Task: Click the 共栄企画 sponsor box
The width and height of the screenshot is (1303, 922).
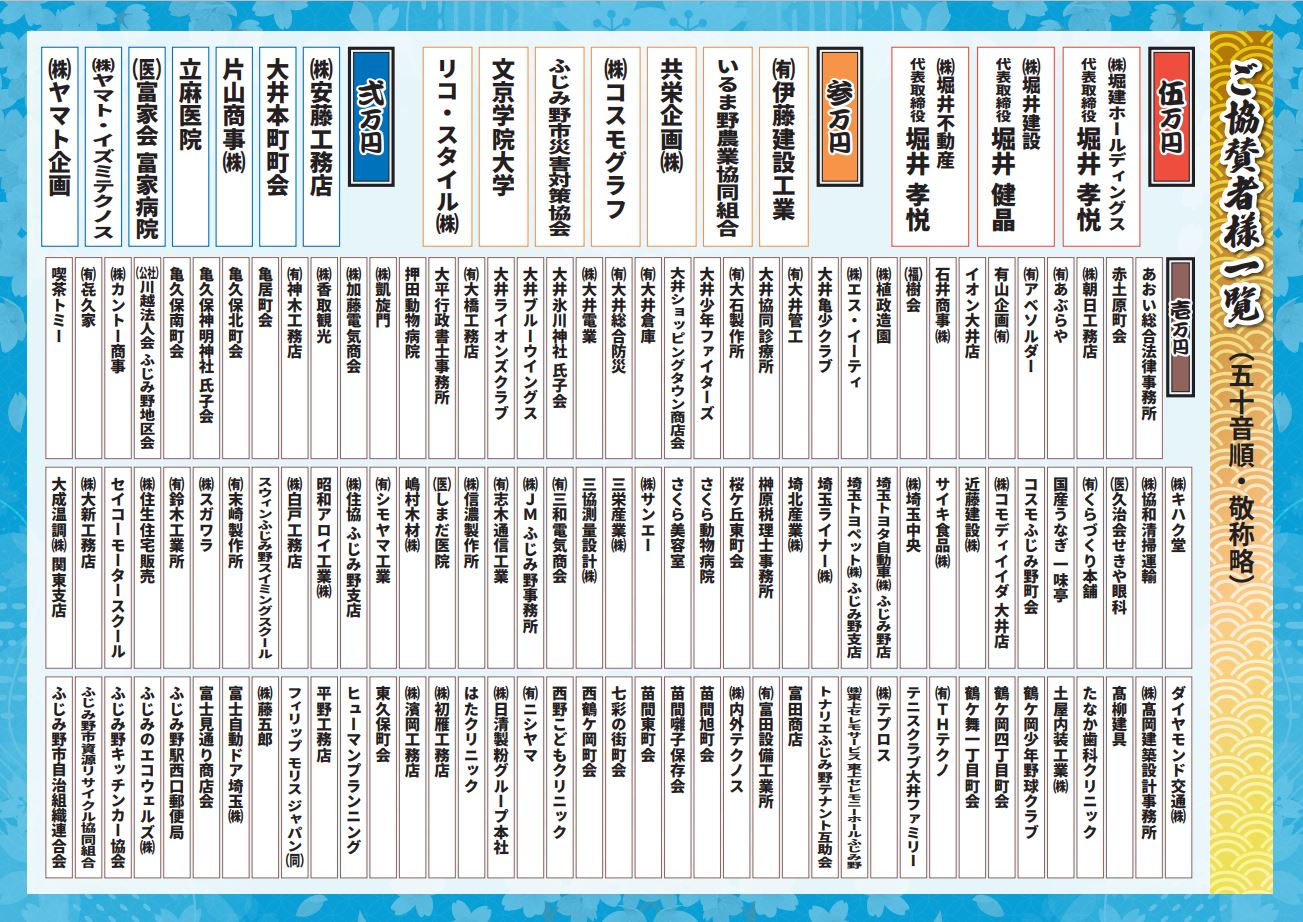Action: coord(671,146)
